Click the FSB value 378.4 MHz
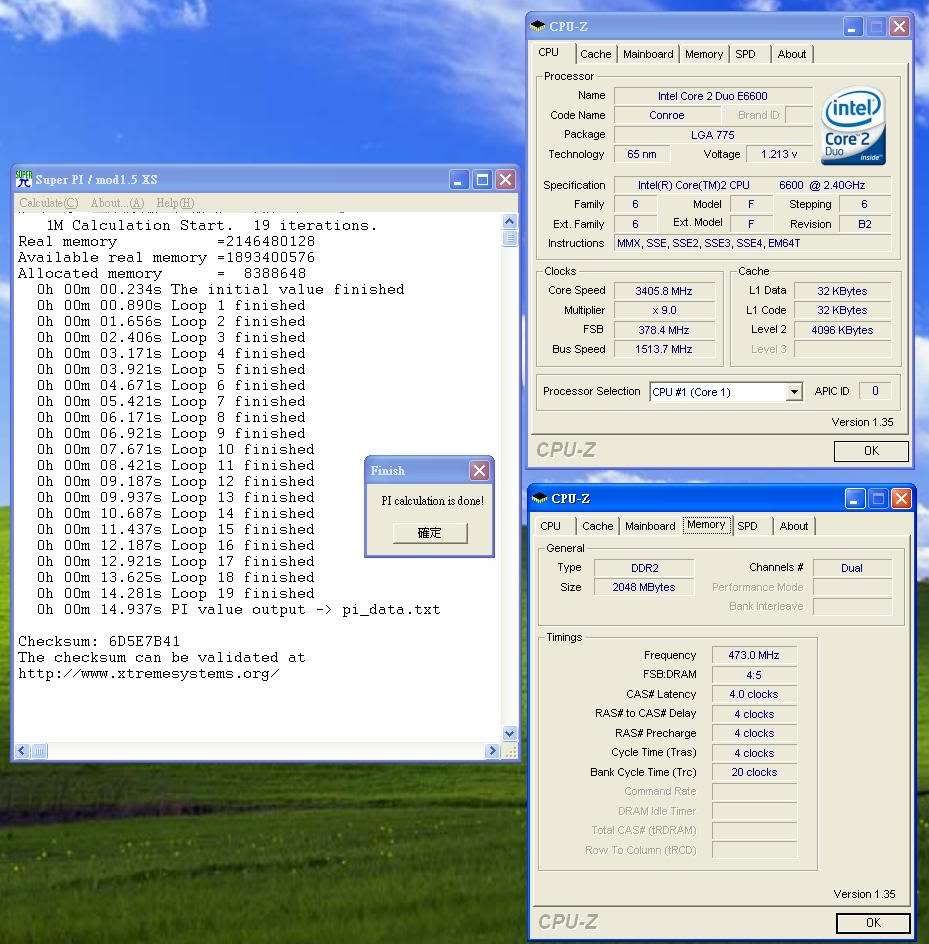 (664, 330)
